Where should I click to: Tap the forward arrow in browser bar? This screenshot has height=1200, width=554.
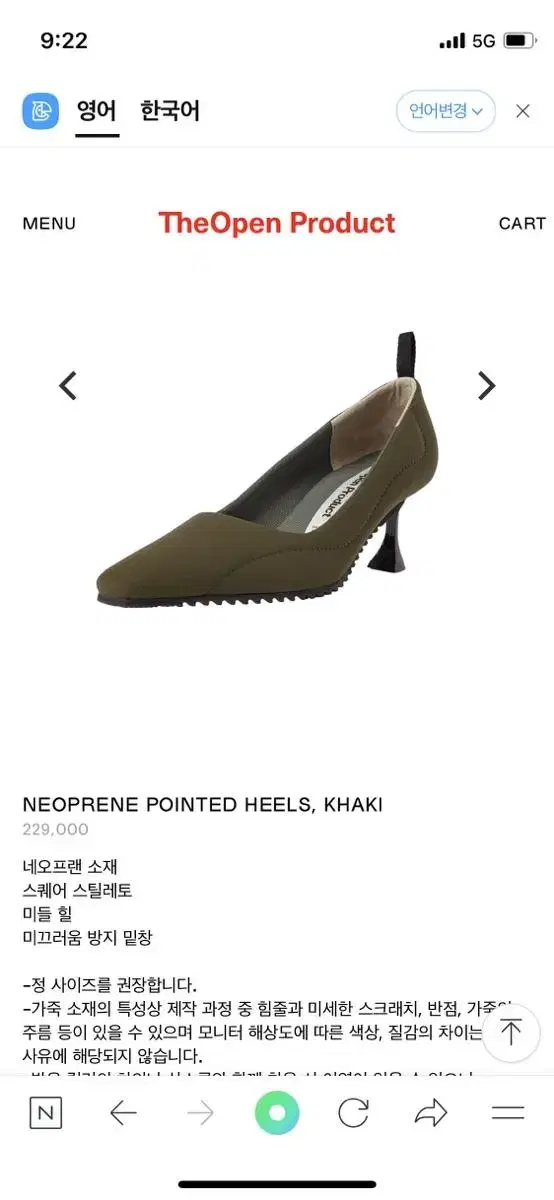pyautogui.click(x=200, y=1113)
